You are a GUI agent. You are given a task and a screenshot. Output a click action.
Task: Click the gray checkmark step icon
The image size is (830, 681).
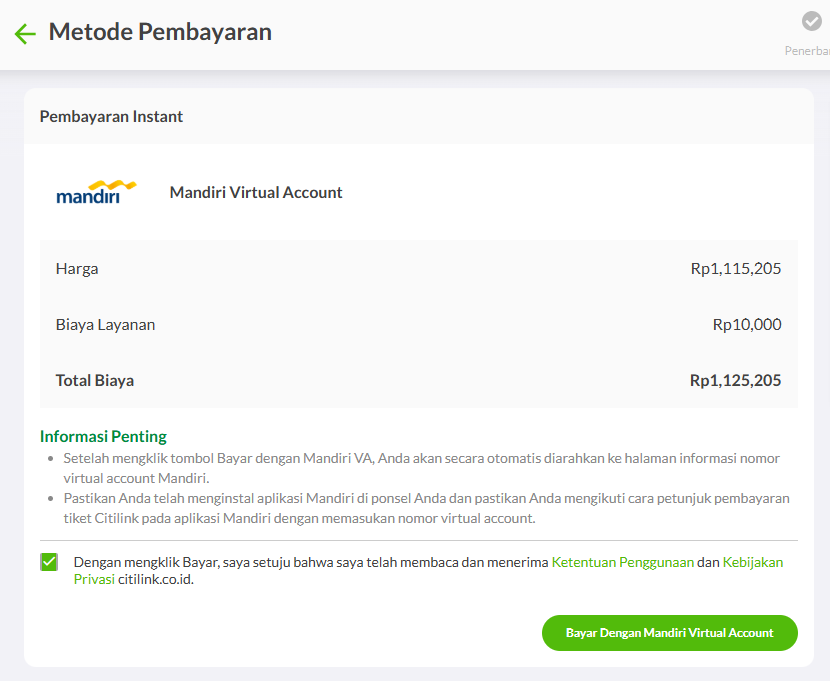click(811, 22)
